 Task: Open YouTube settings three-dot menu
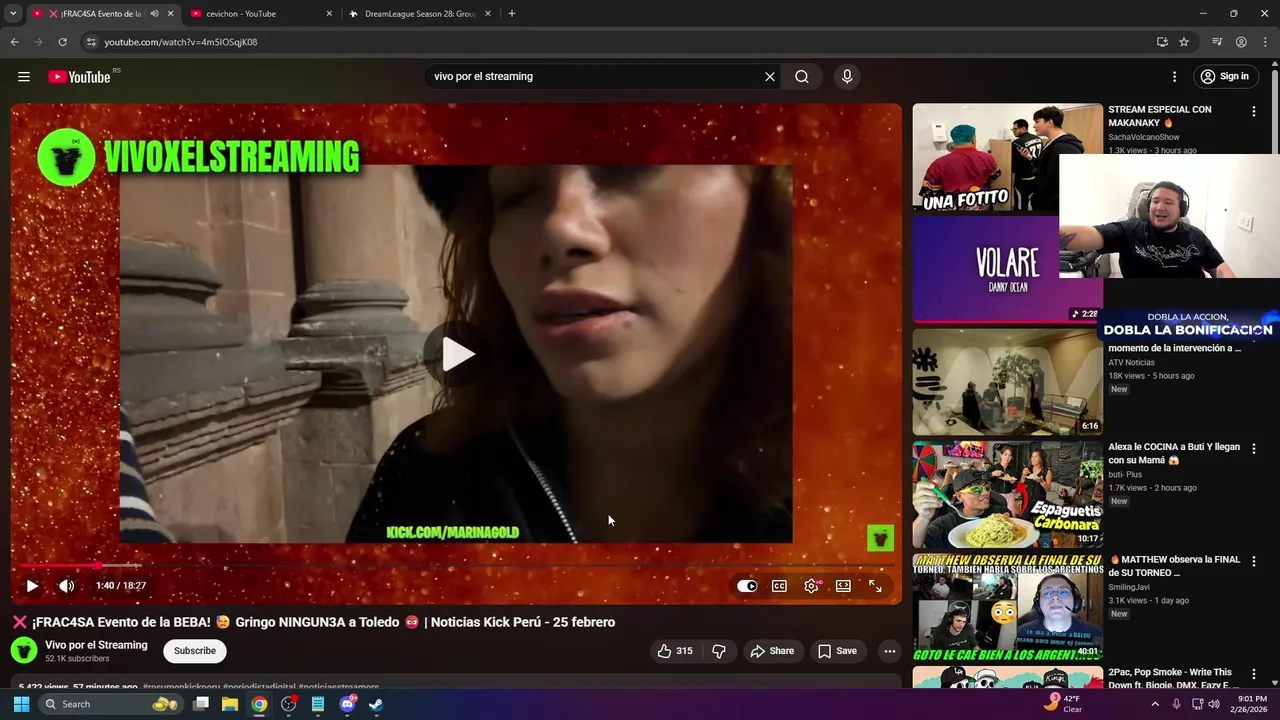(x=1175, y=77)
